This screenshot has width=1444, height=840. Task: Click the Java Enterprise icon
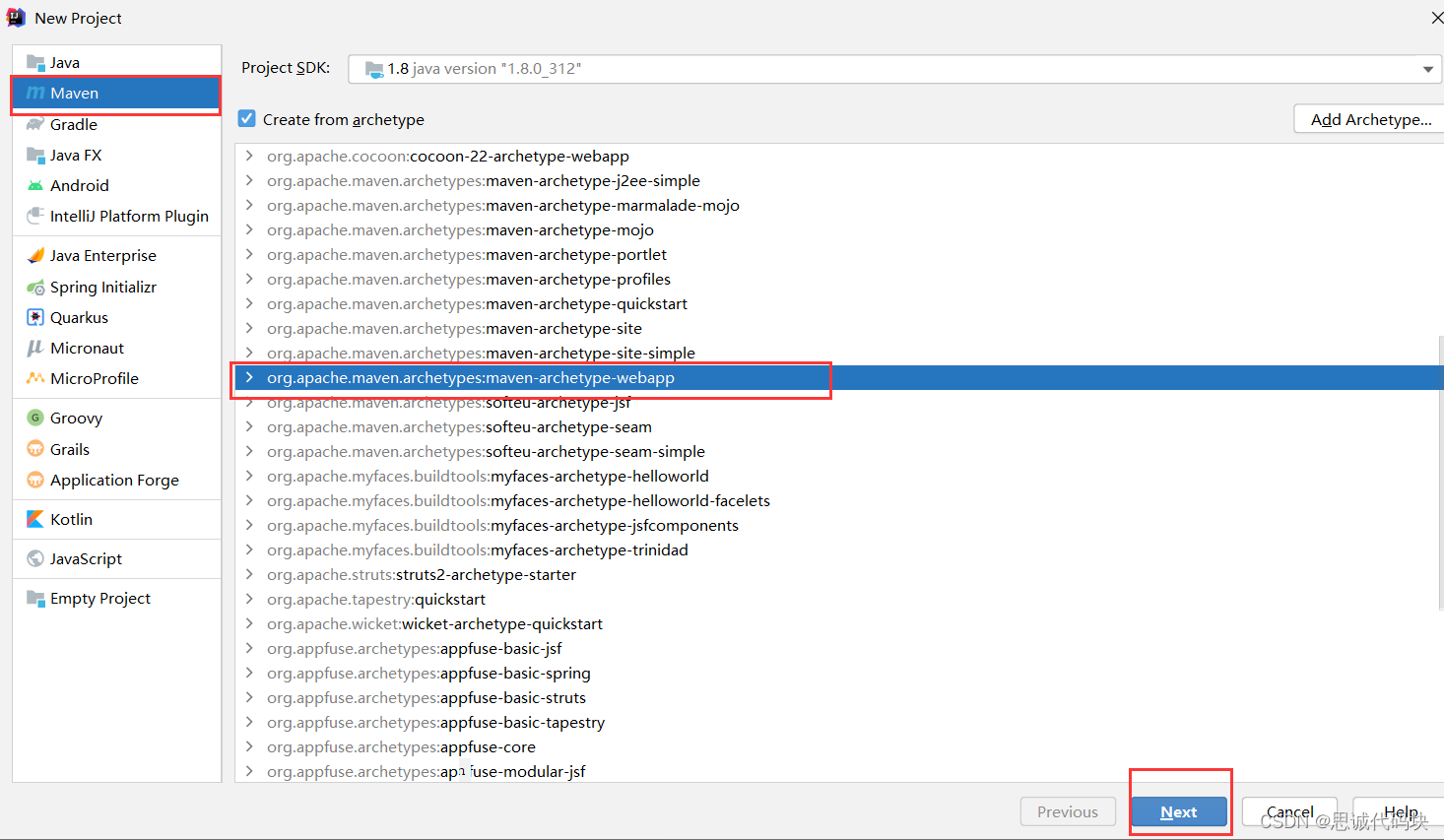pyautogui.click(x=35, y=255)
